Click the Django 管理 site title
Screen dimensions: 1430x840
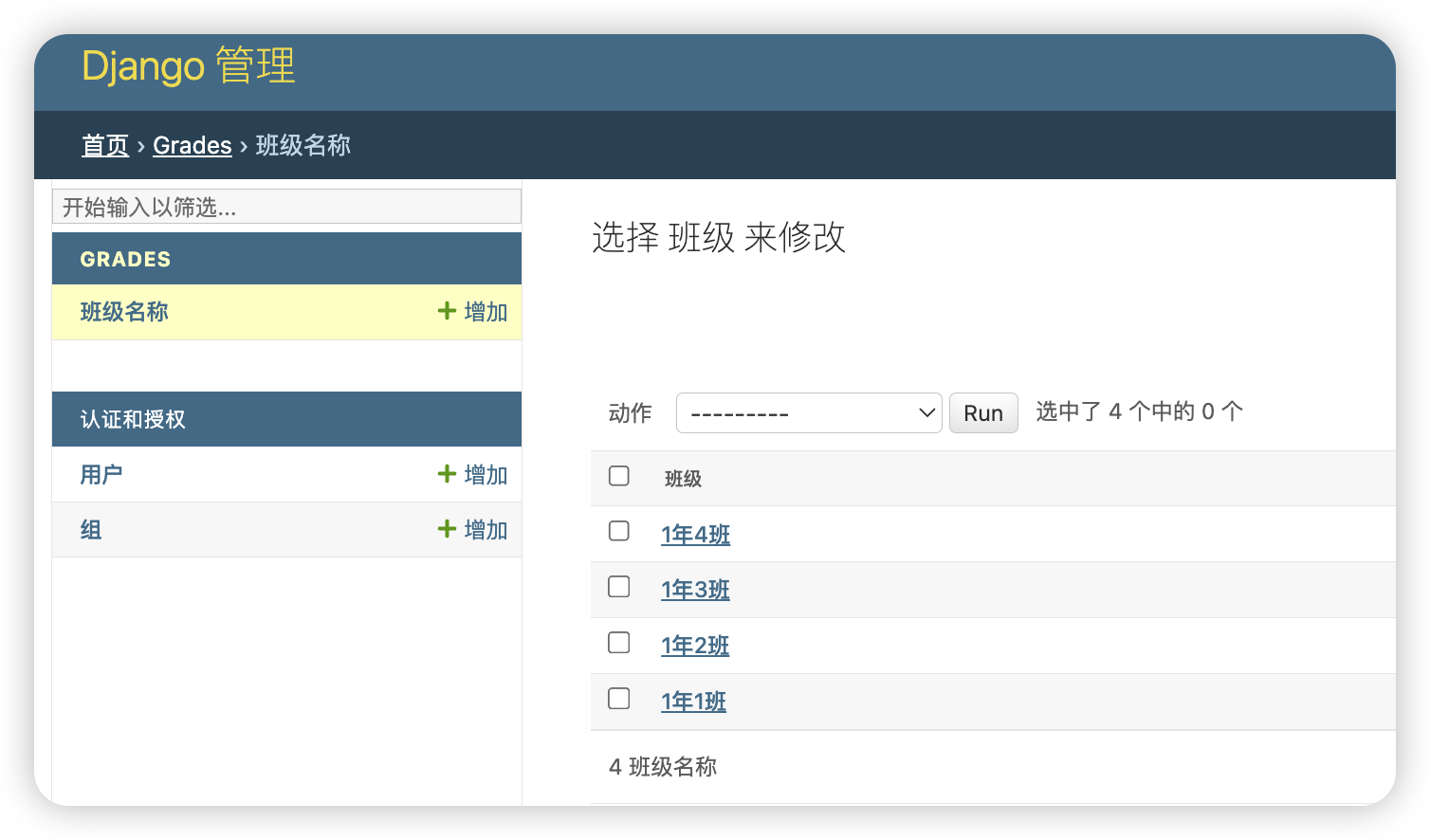(189, 66)
